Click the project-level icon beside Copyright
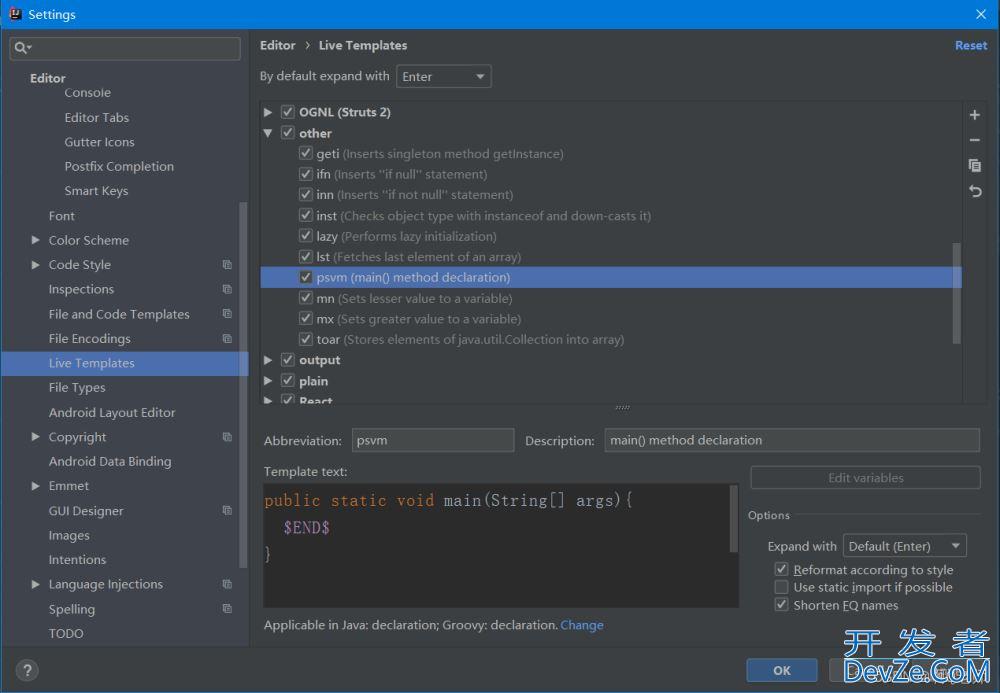 [227, 437]
